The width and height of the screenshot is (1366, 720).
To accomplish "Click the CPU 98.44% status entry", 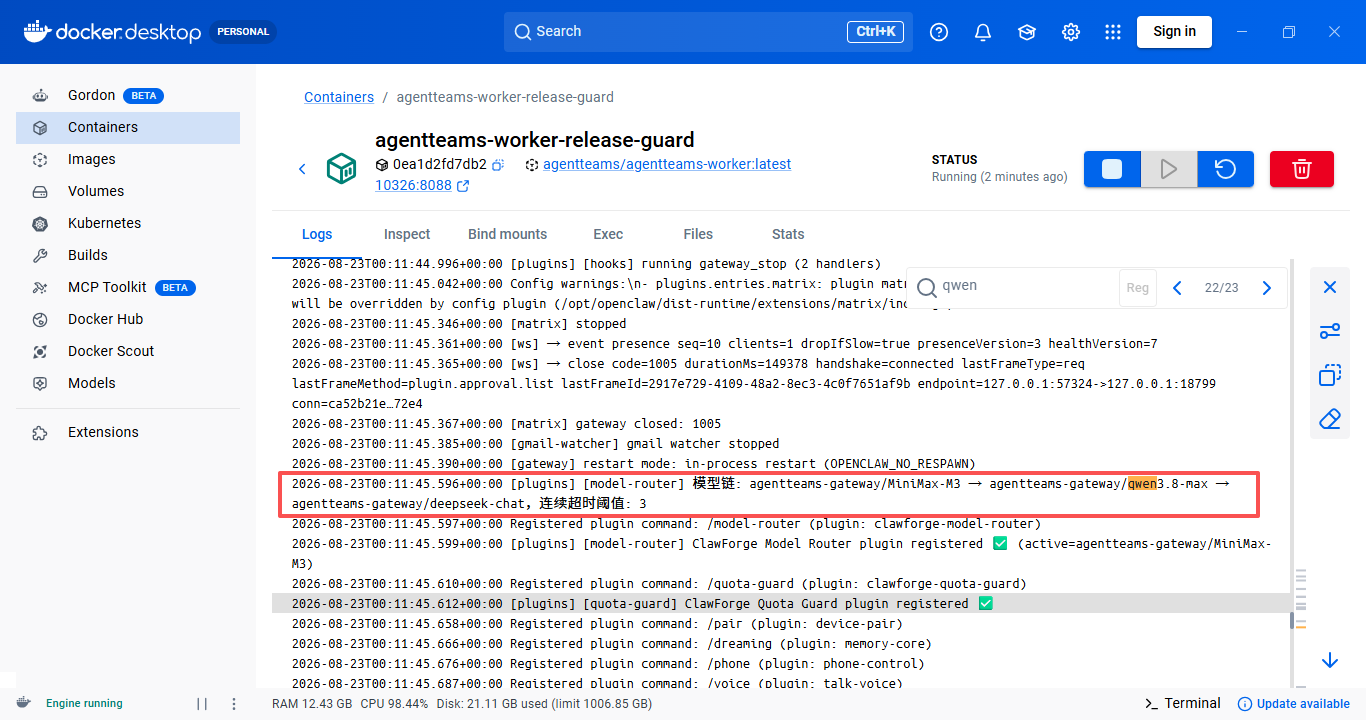I will [x=394, y=704].
